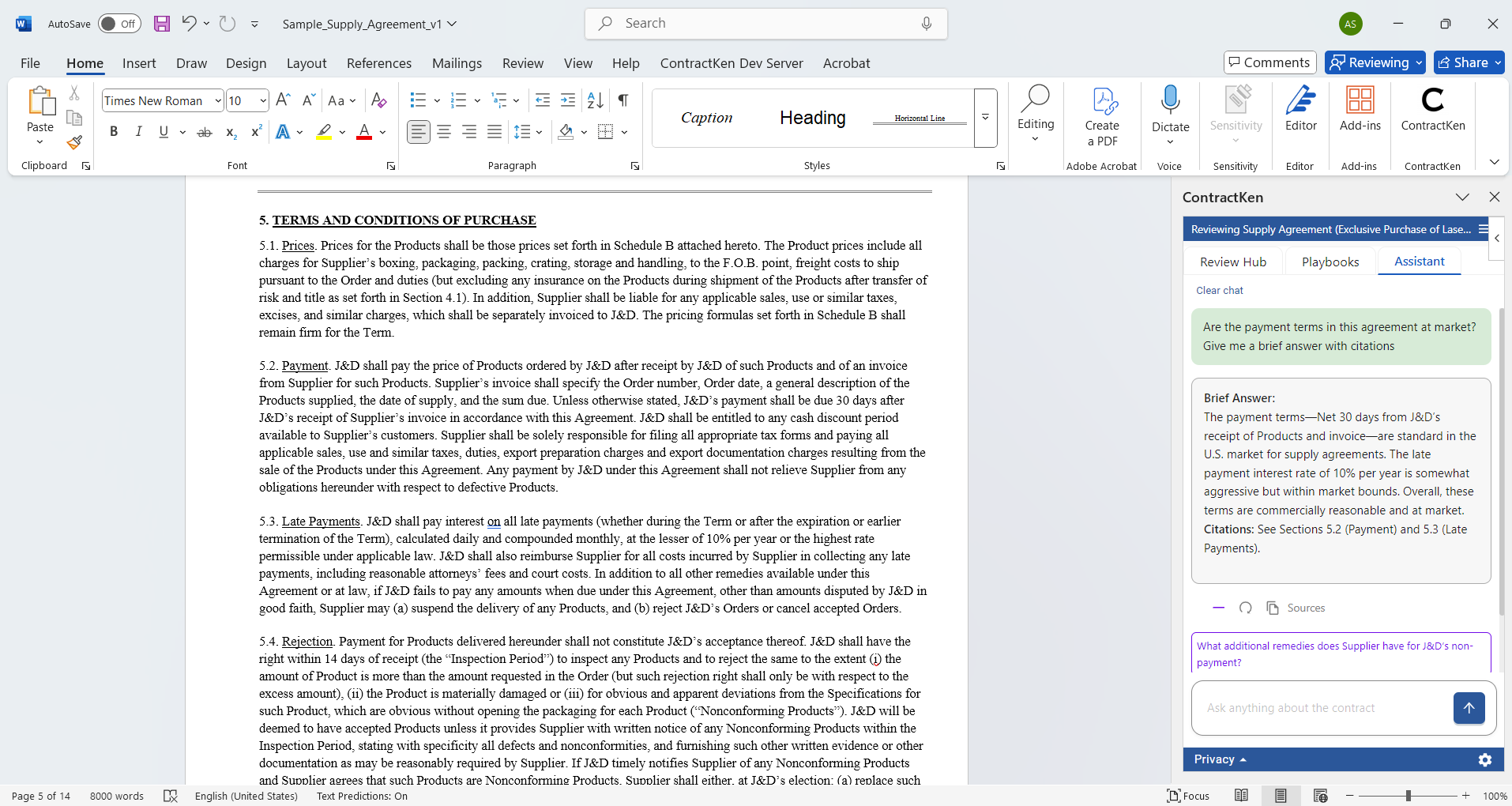Apply red font color
The height and width of the screenshot is (806, 1512).
point(364,132)
